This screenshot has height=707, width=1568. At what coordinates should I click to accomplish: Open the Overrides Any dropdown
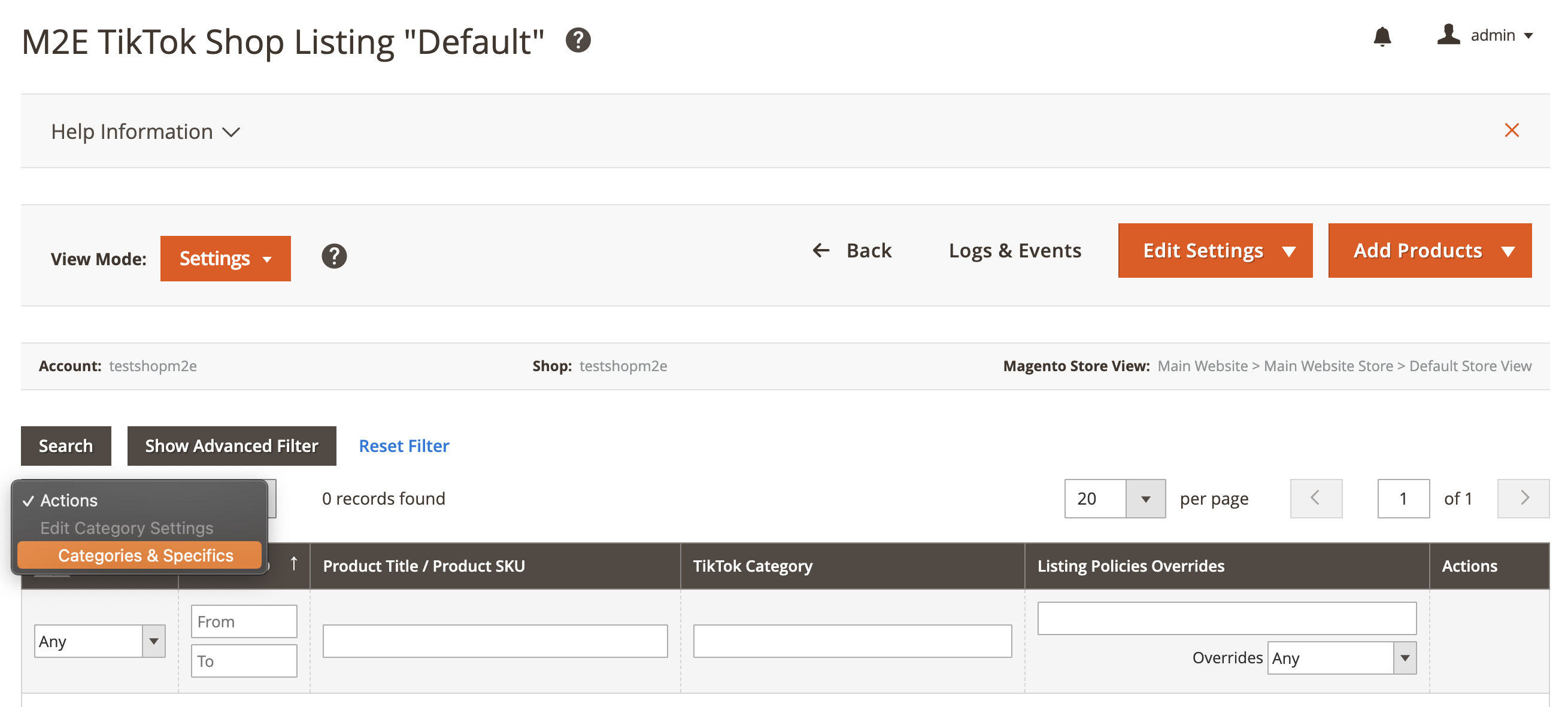click(1342, 658)
